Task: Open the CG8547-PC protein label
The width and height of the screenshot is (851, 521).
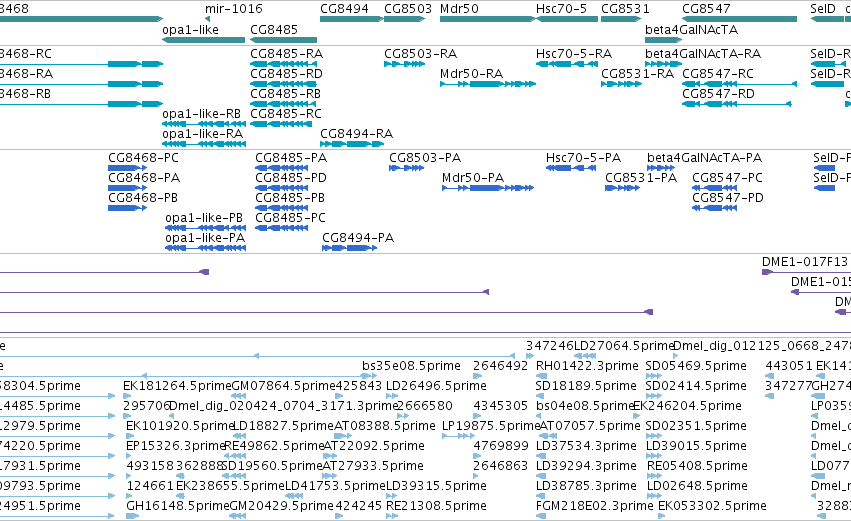Action: pyautogui.click(x=727, y=178)
